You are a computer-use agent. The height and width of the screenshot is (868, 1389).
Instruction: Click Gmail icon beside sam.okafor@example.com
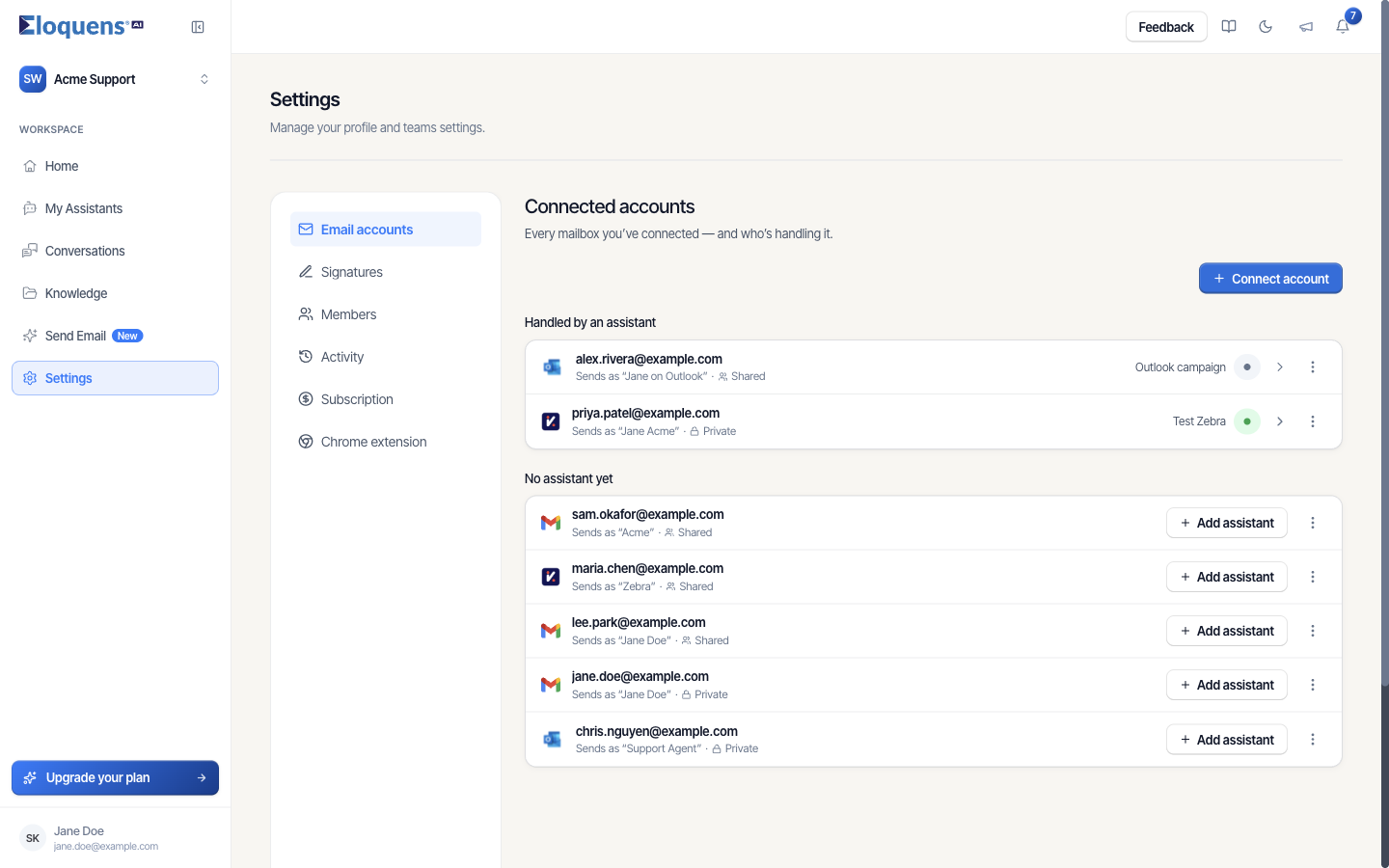tap(551, 523)
